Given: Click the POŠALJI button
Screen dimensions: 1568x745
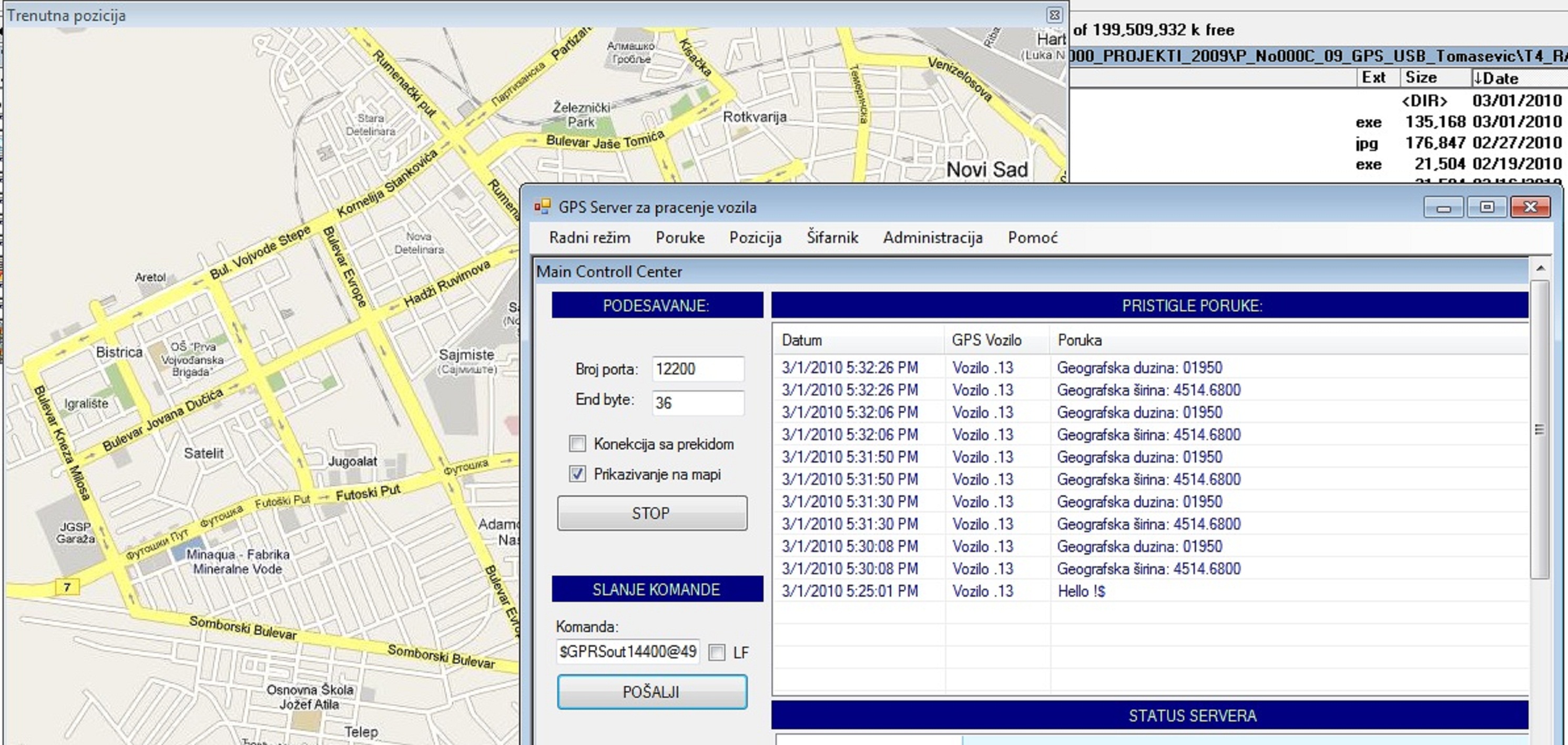Looking at the screenshot, I should point(652,692).
